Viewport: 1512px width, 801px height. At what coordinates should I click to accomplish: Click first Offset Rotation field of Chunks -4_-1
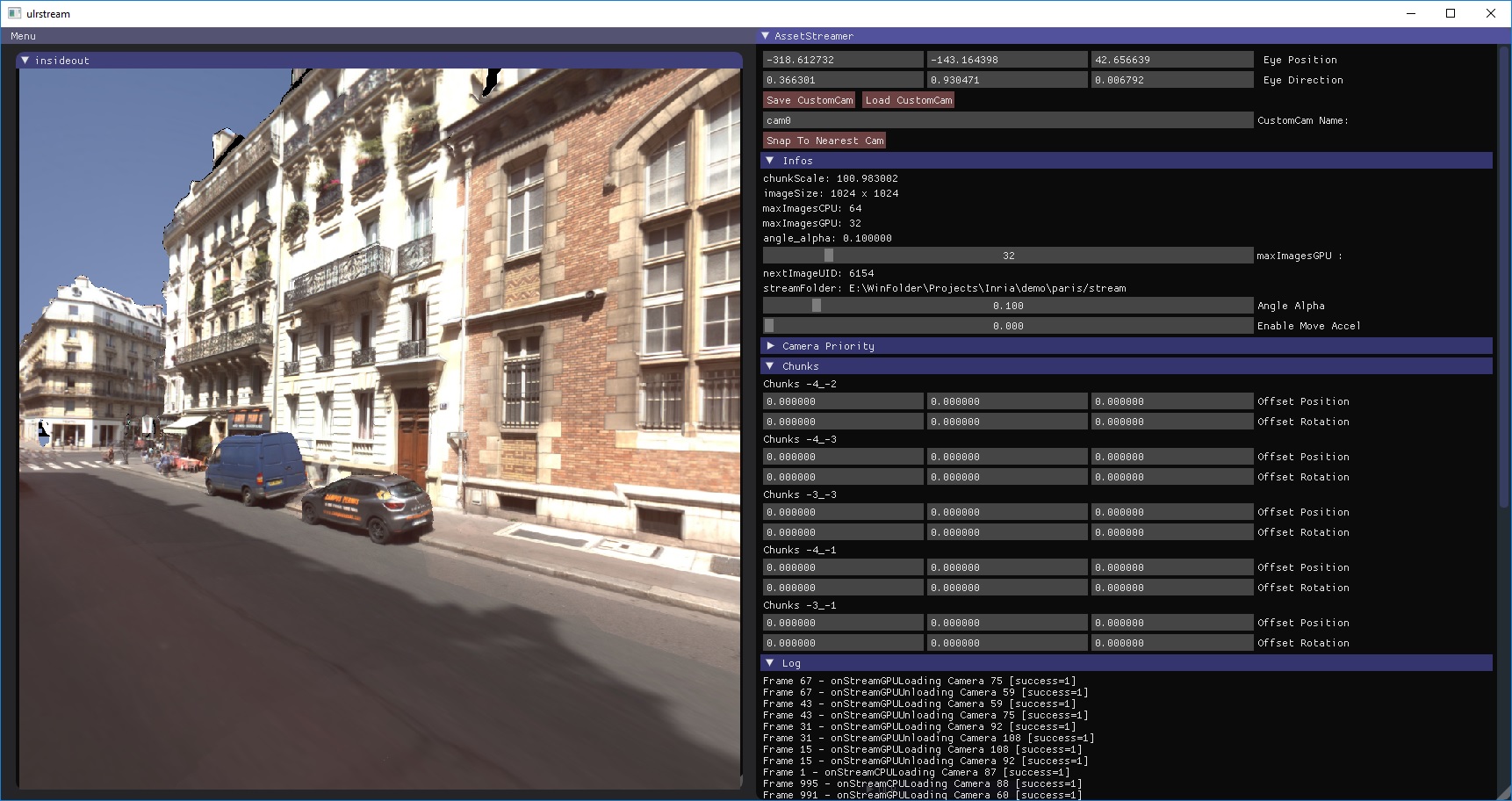pos(843,588)
